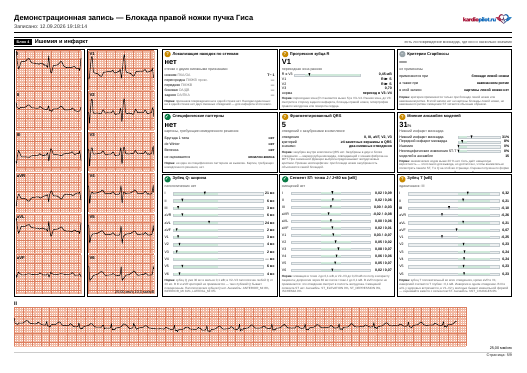
Task: Click the T wave gauge for lead aVF
Action: pos(454,230)
